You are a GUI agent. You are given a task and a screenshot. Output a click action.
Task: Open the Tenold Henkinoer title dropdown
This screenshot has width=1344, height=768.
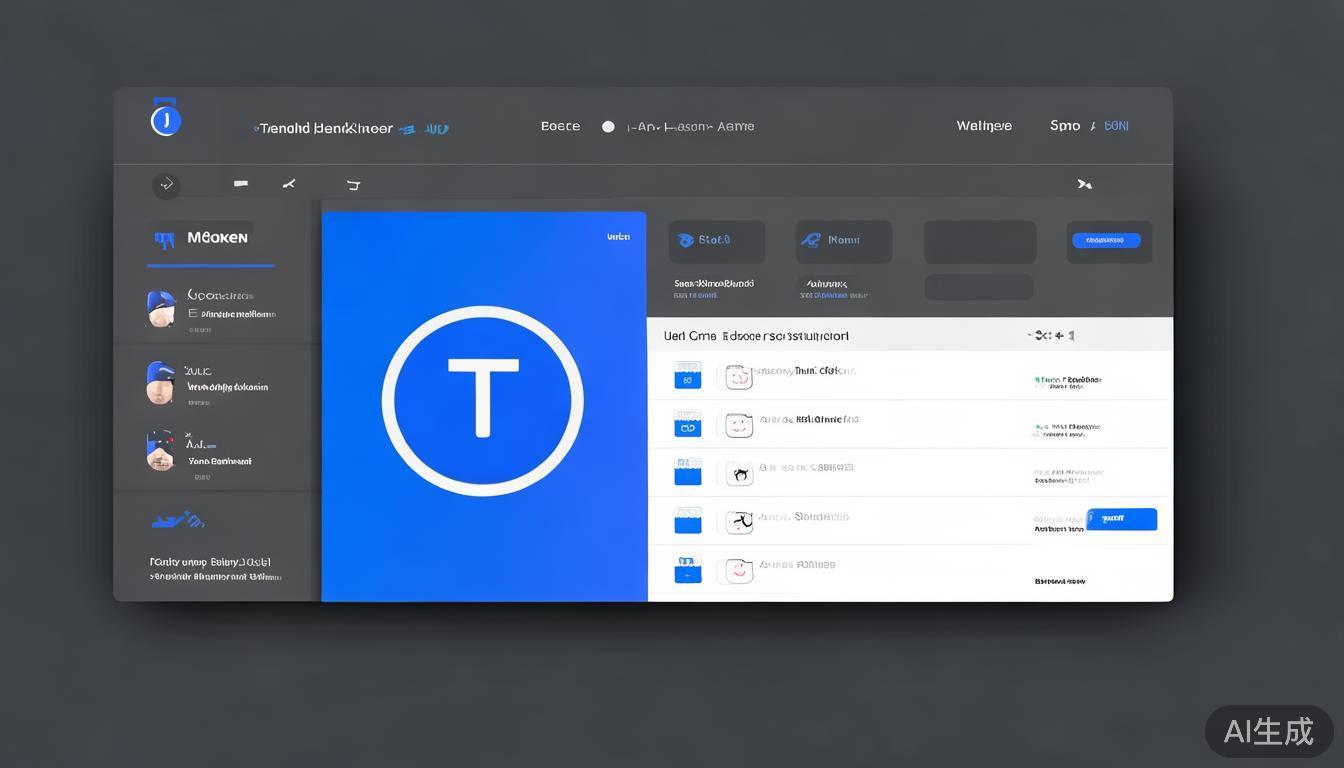tap(350, 129)
